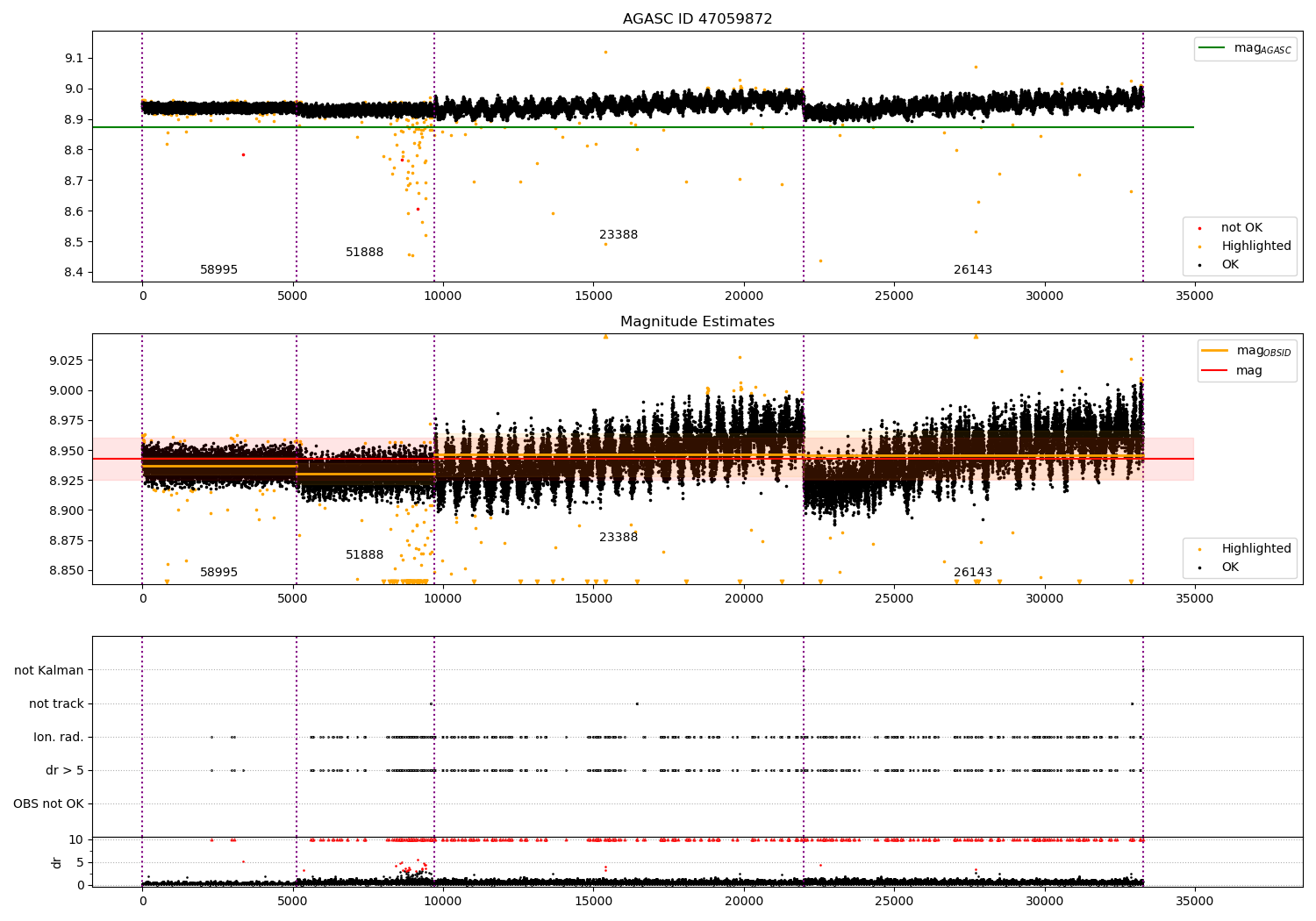Select the AGASC ID 47059872 title
Screen dimensions: 1316x921
pyautogui.click(x=697, y=19)
